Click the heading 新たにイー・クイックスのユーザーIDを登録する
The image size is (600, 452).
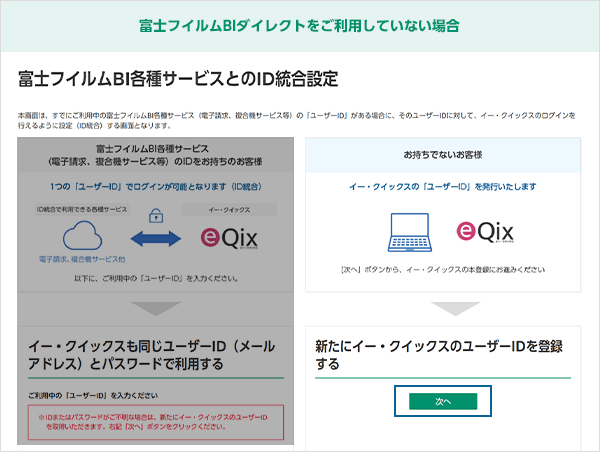click(x=439, y=354)
